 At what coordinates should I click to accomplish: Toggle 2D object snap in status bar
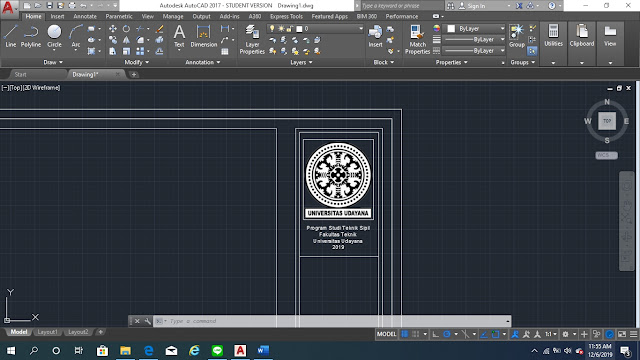pos(496,334)
